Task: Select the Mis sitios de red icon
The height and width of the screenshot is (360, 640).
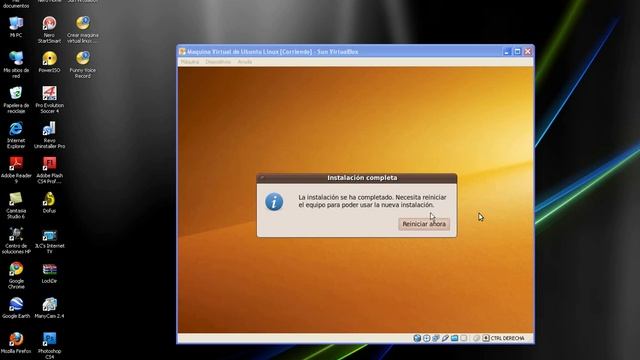Action: click(16, 64)
